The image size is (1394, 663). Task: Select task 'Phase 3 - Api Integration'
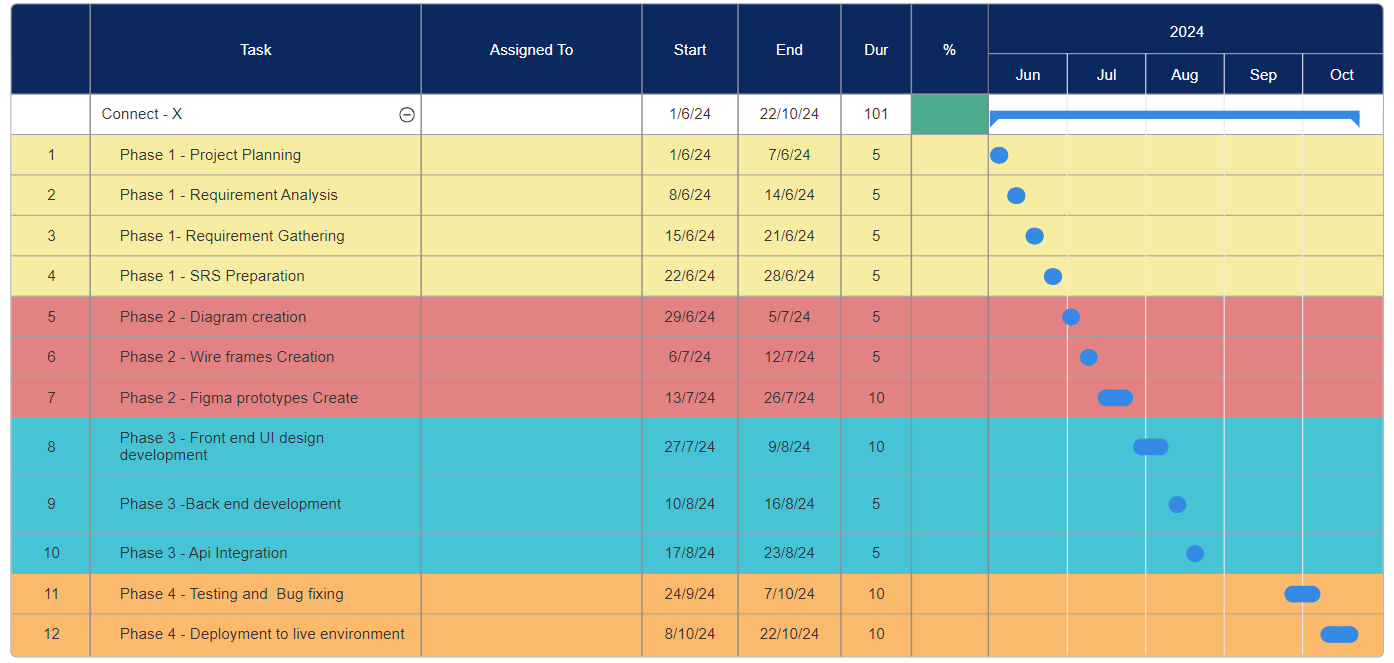(203, 553)
